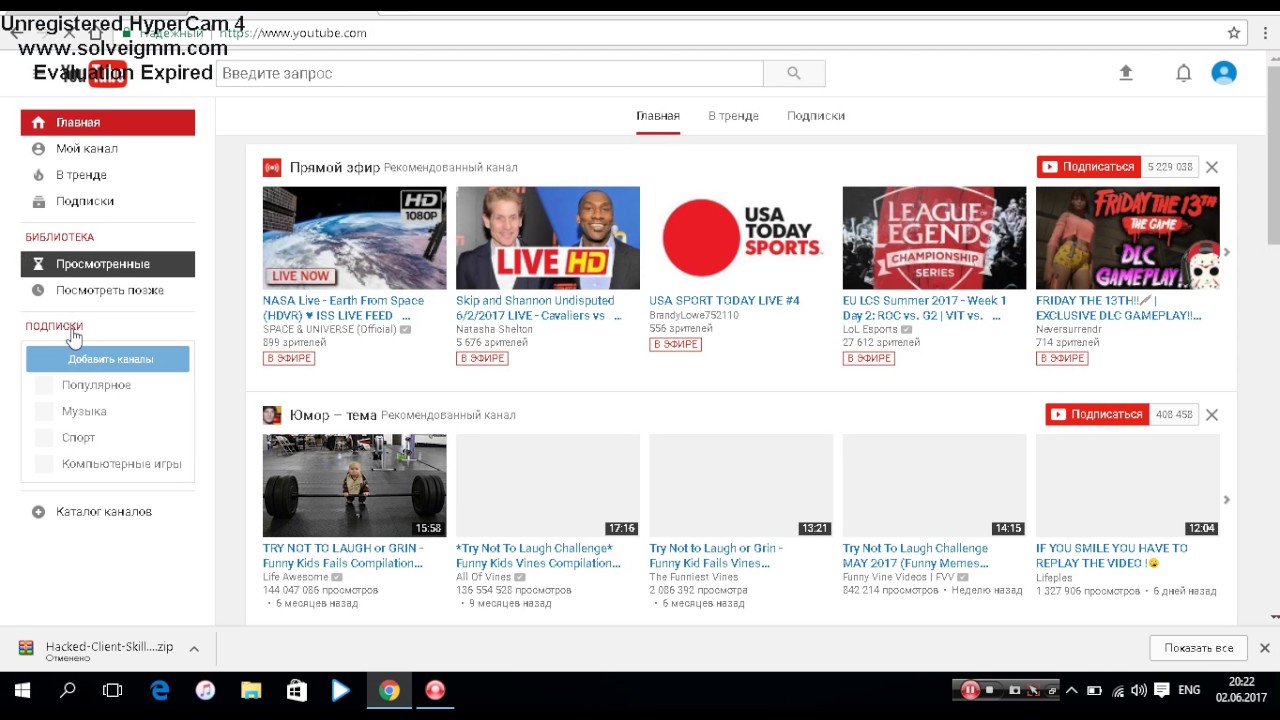The image size is (1280, 720).
Task: Open the baby weightlifting video thumbnail
Action: [354, 486]
